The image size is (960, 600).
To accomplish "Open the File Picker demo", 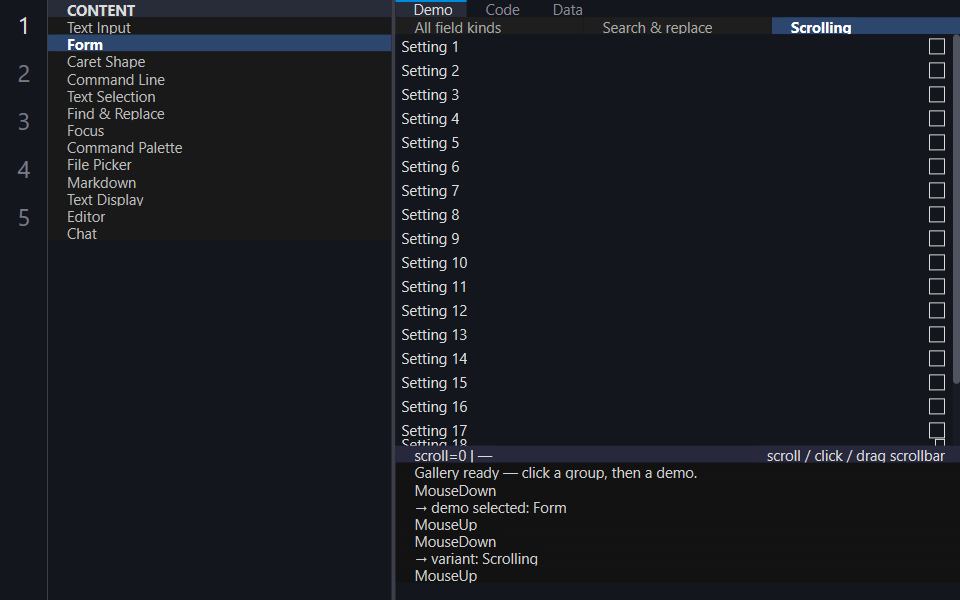I will tap(219, 165).
